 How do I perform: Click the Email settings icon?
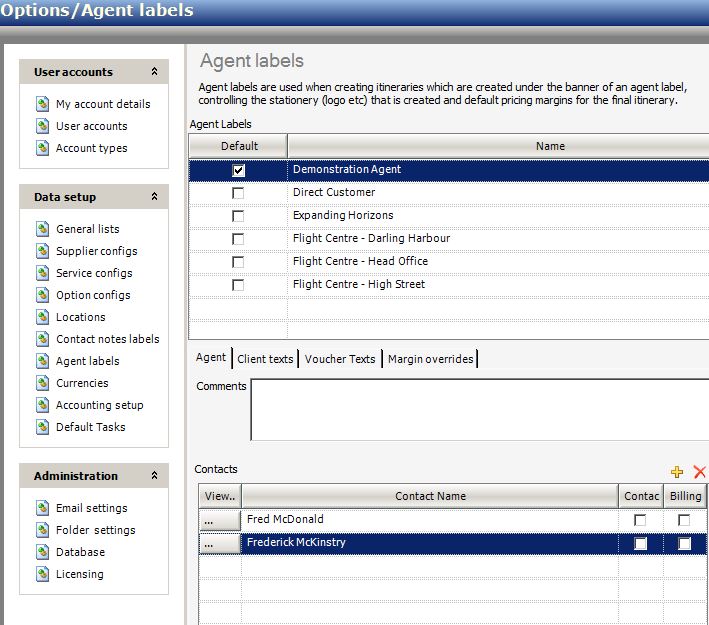[x=42, y=508]
